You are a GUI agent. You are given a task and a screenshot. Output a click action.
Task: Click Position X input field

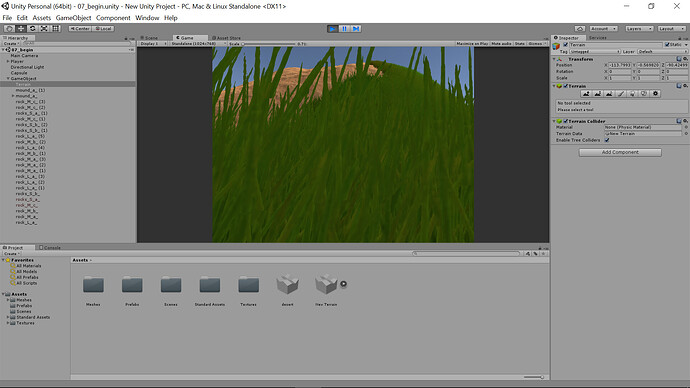tap(620, 65)
